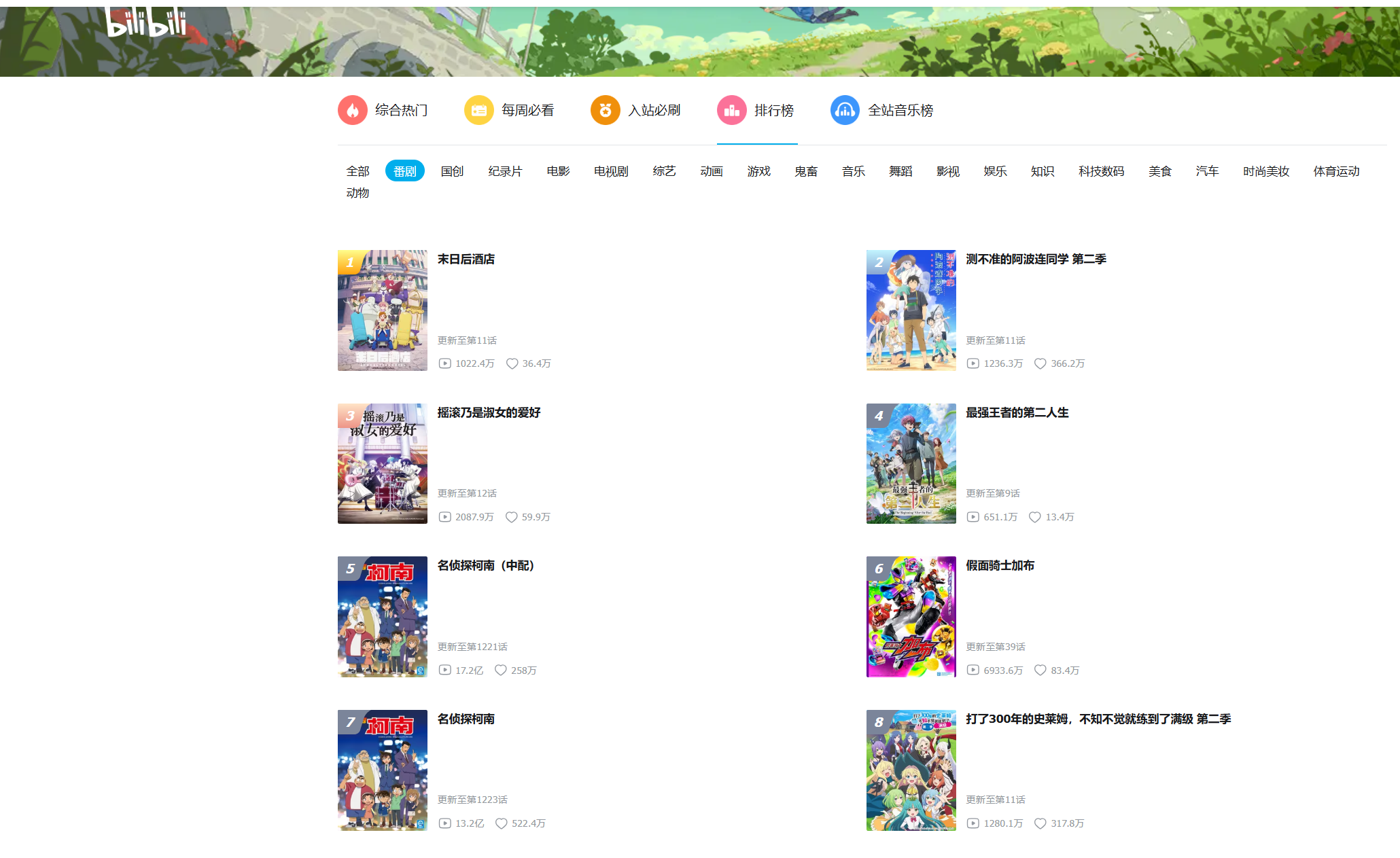Click the flame icon for 综合热门
1400x858 pixels.
click(353, 110)
